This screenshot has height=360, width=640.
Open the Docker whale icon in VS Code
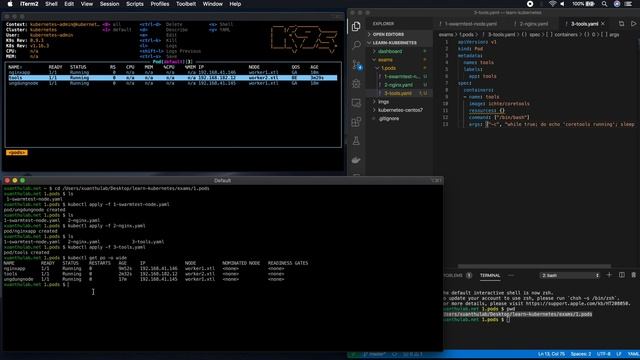click(356, 160)
